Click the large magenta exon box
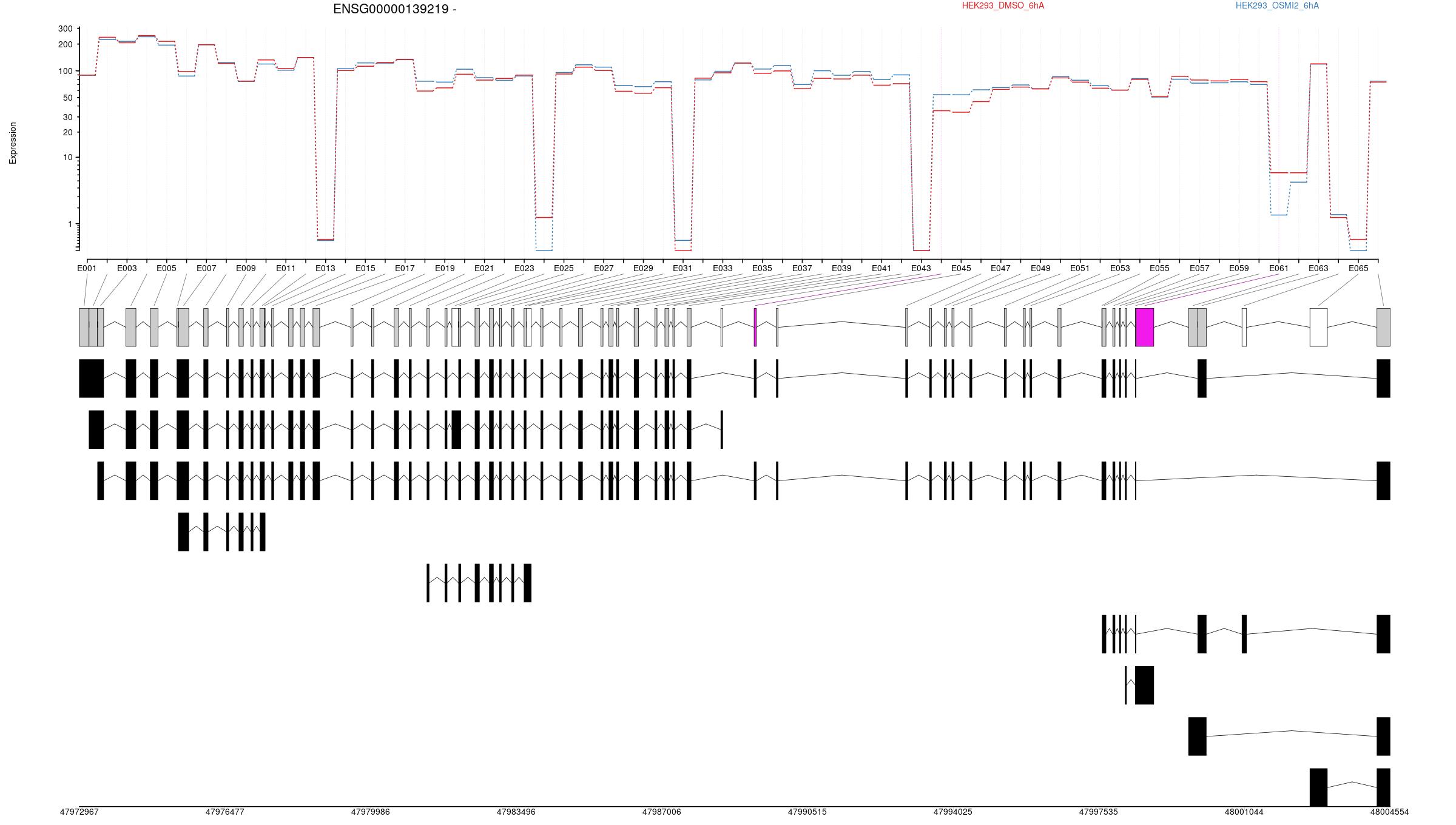This screenshot has width=1456, height=825. (x=1144, y=328)
